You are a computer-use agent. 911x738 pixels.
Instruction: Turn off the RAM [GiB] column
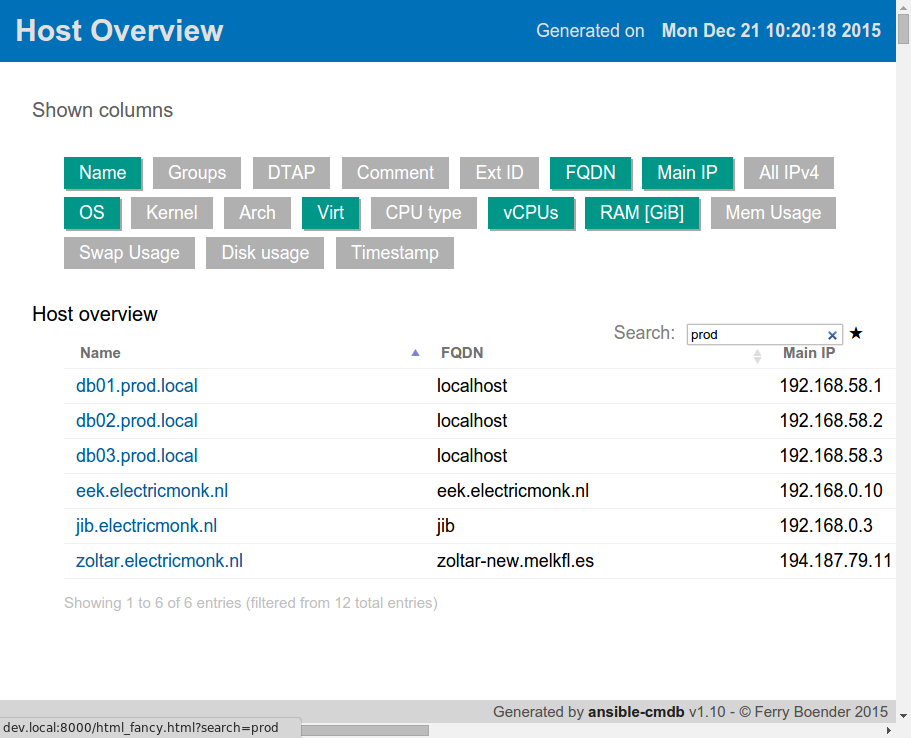642,213
